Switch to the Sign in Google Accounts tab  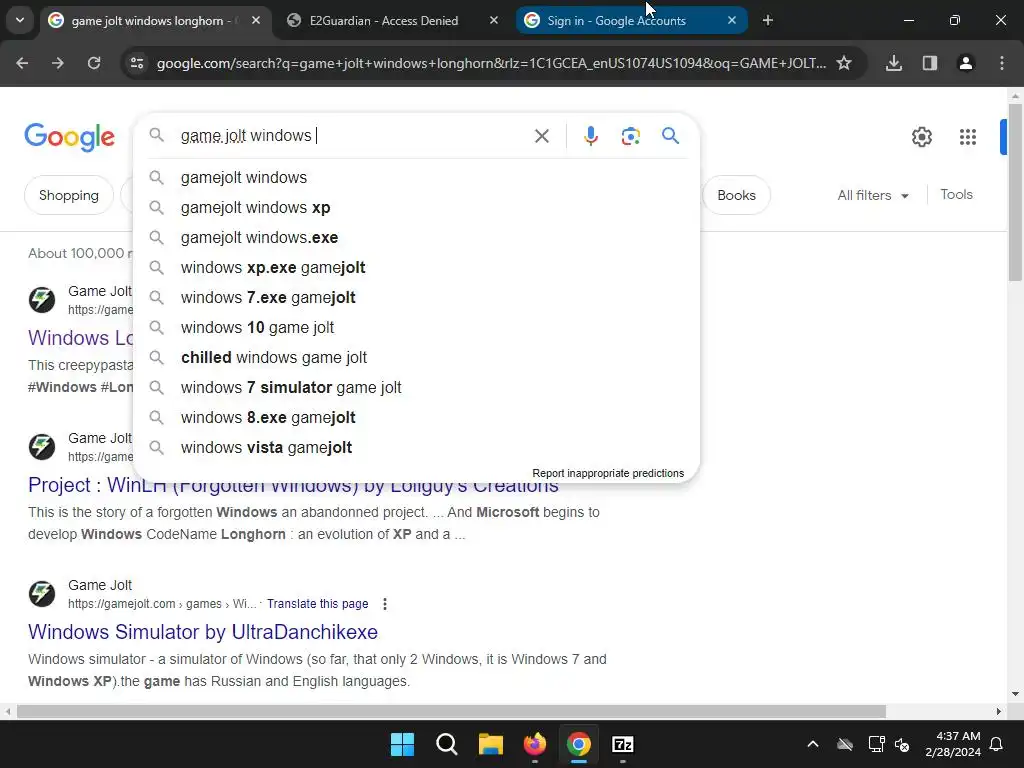coord(616,20)
